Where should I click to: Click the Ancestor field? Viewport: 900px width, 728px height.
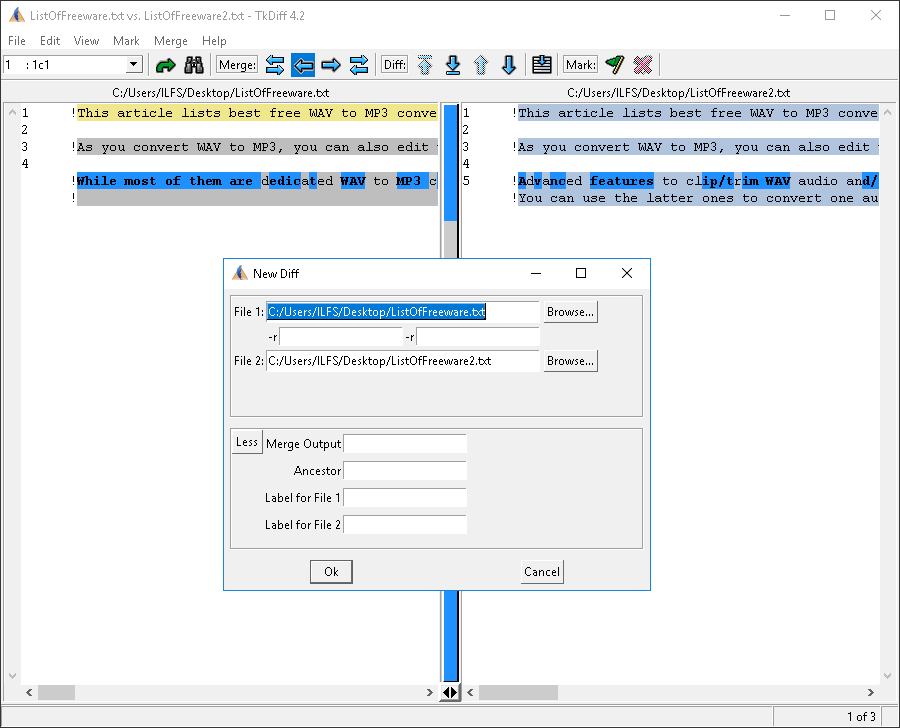pyautogui.click(x=405, y=471)
